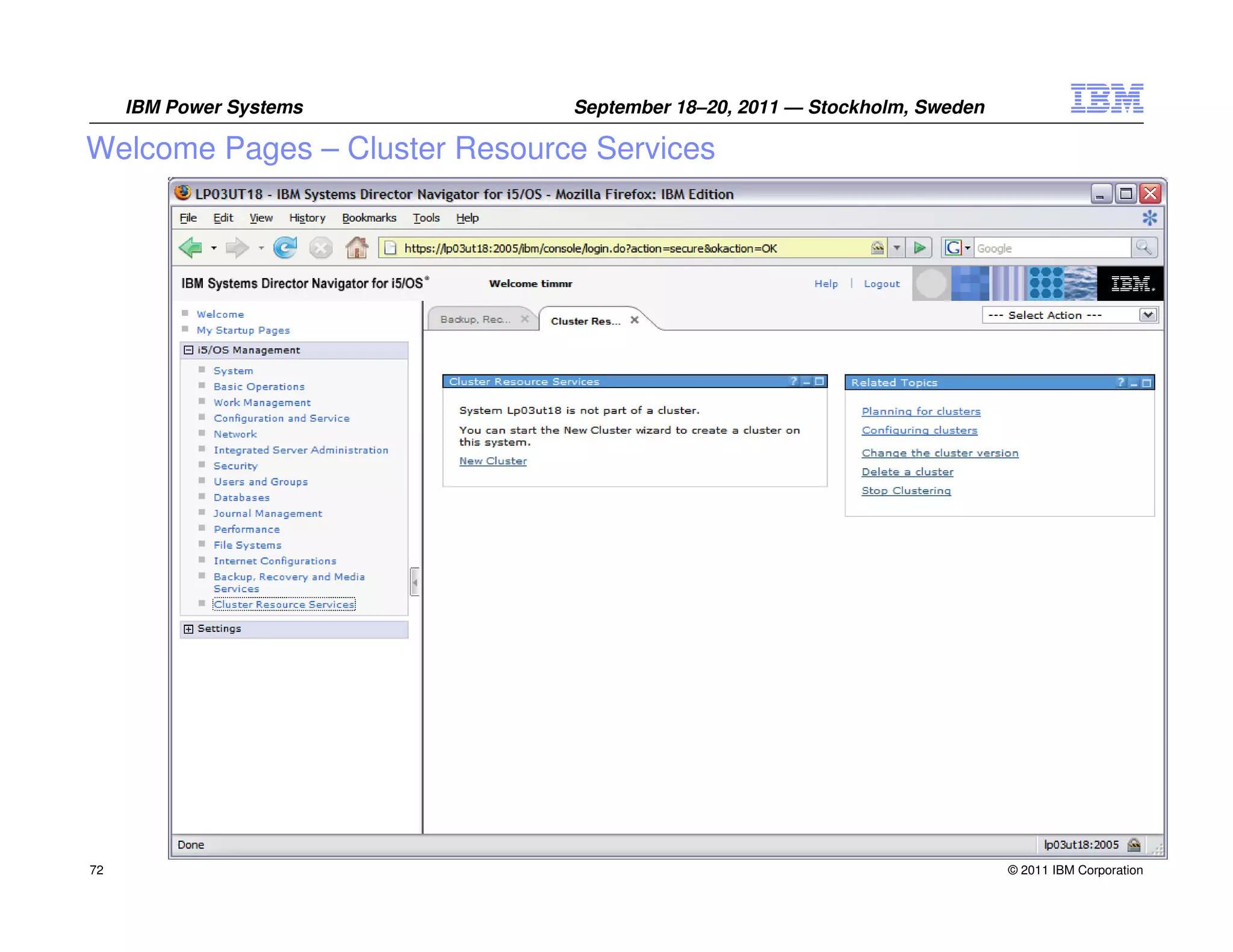Open the Security navigation item
The image size is (1233, 952).
pyautogui.click(x=235, y=466)
